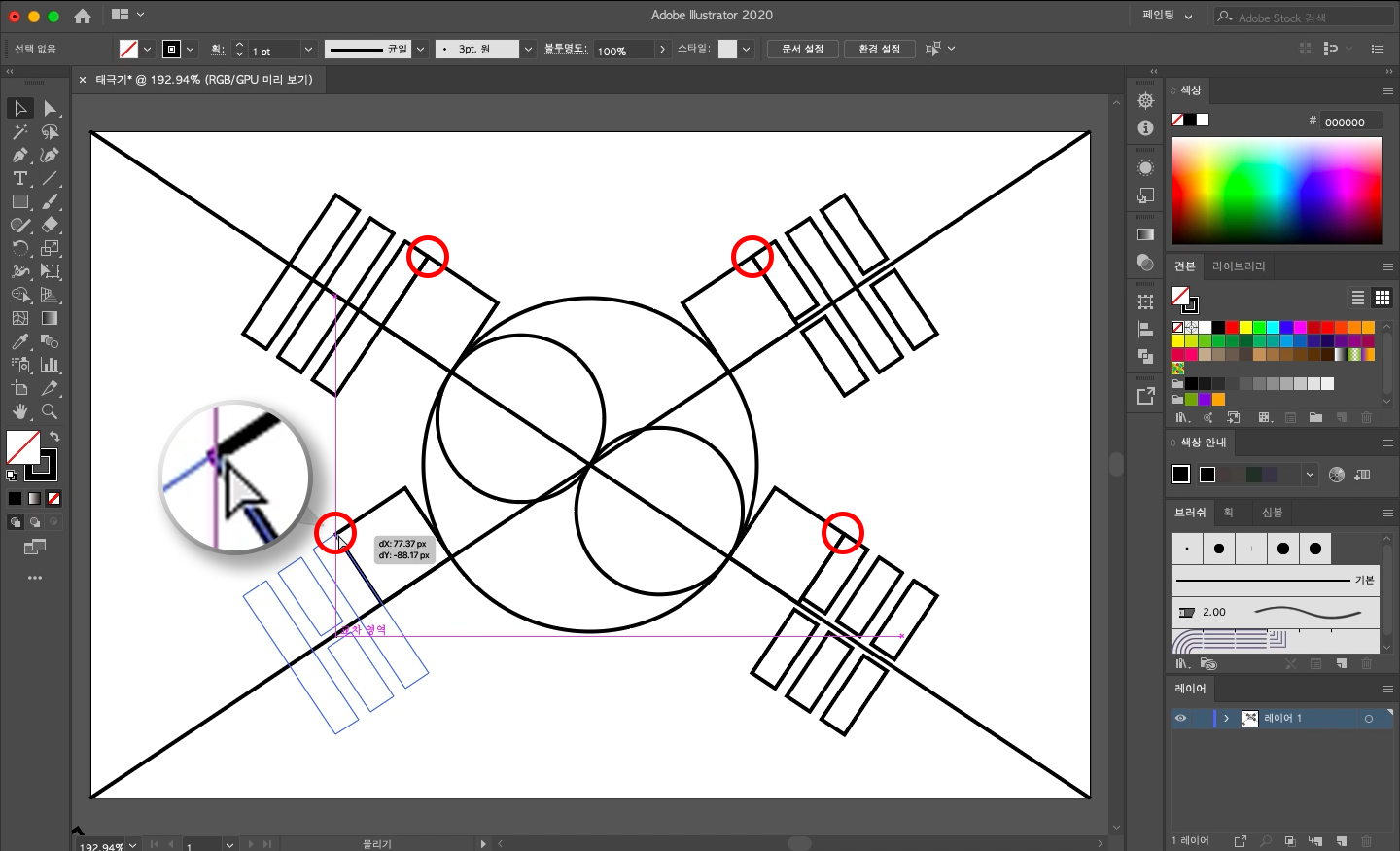Select the yellow swatch in 견본
This screenshot has width=1400, height=851.
click(1245, 328)
